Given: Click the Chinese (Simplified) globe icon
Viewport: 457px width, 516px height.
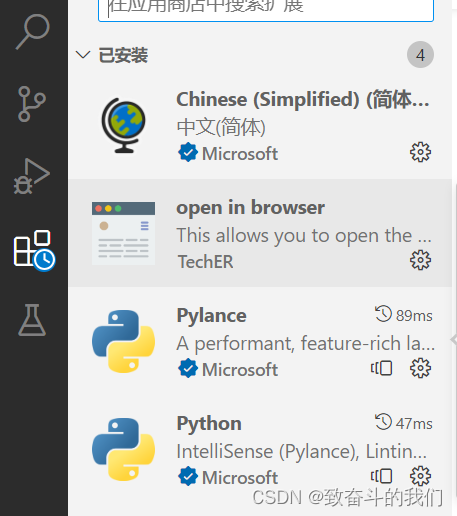Looking at the screenshot, I should [123, 125].
